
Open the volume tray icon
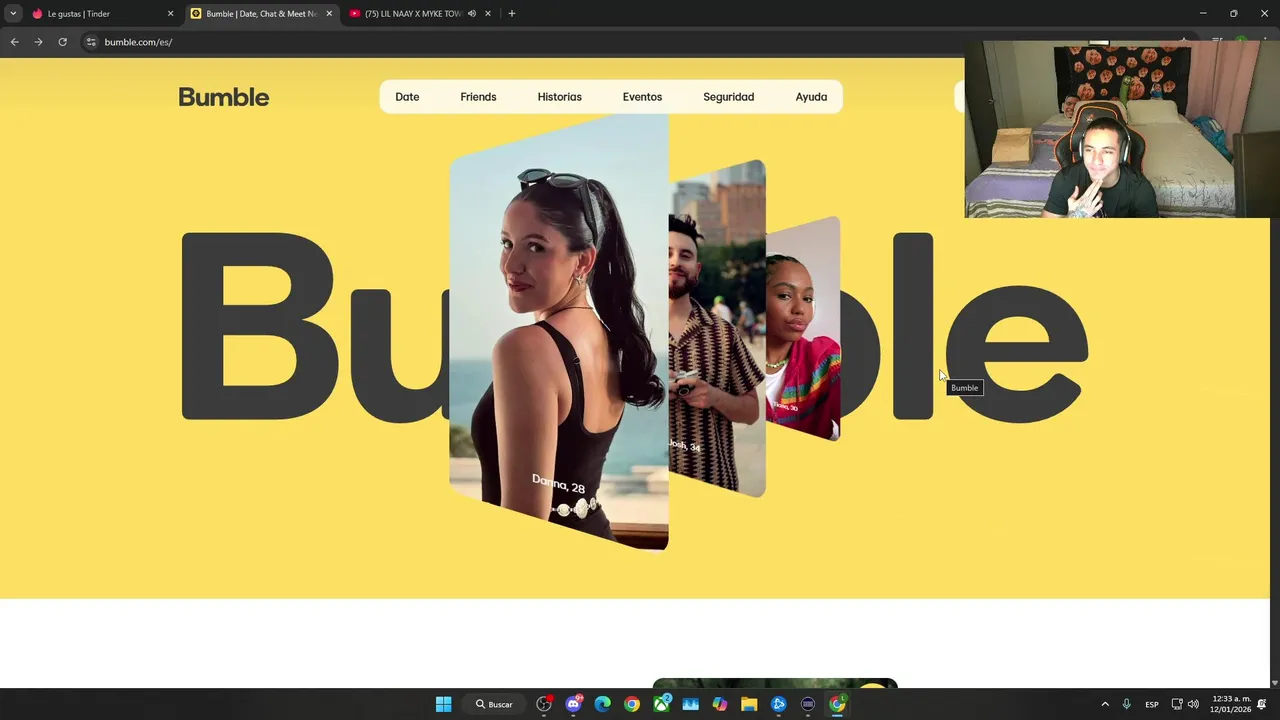click(x=1193, y=704)
